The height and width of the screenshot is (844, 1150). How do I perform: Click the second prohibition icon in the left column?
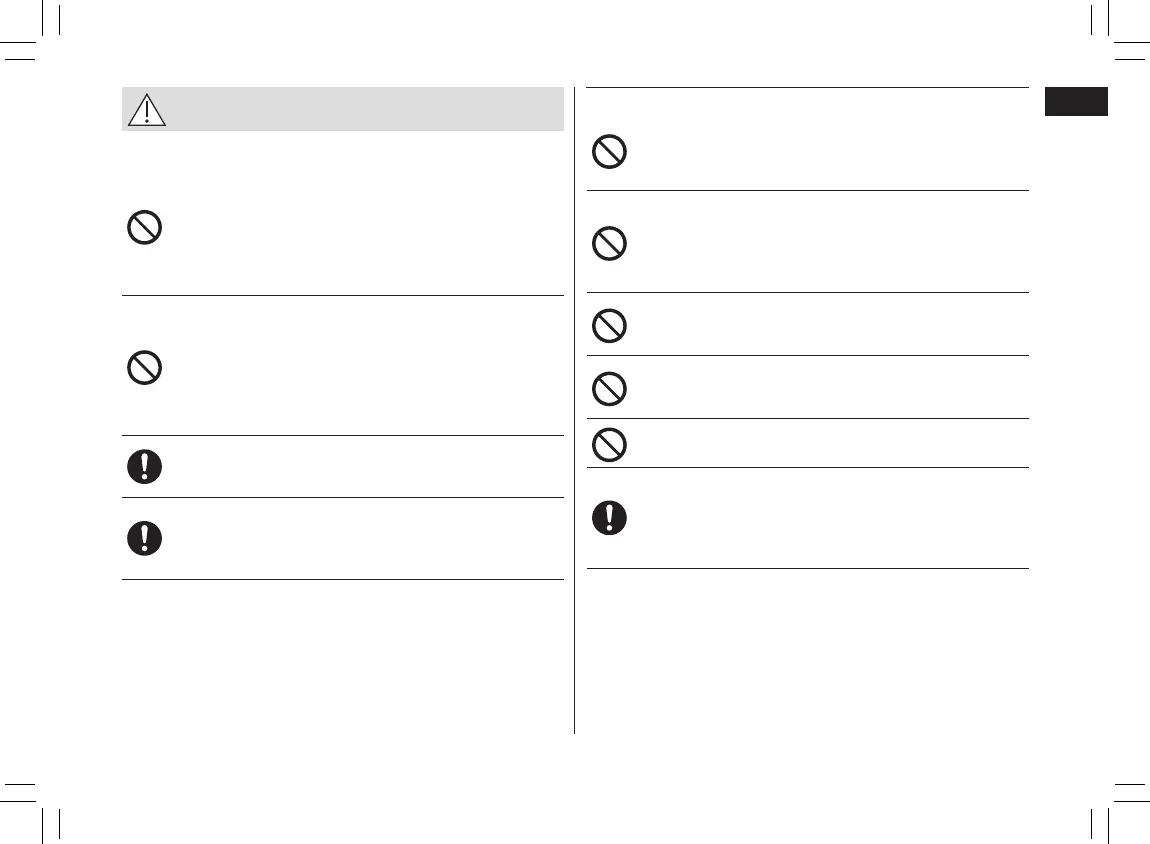145,367
